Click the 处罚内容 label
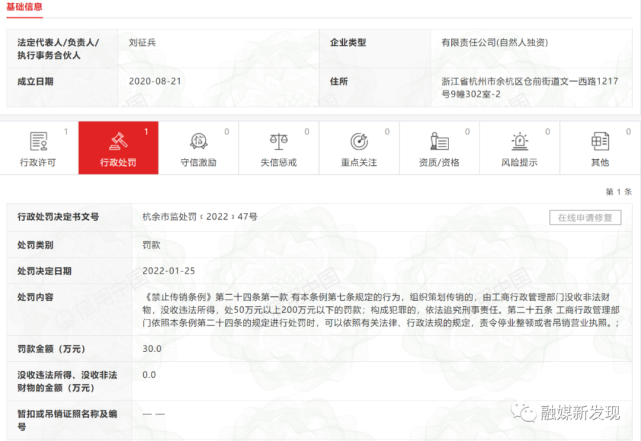This screenshot has height=441, width=641. point(35,297)
